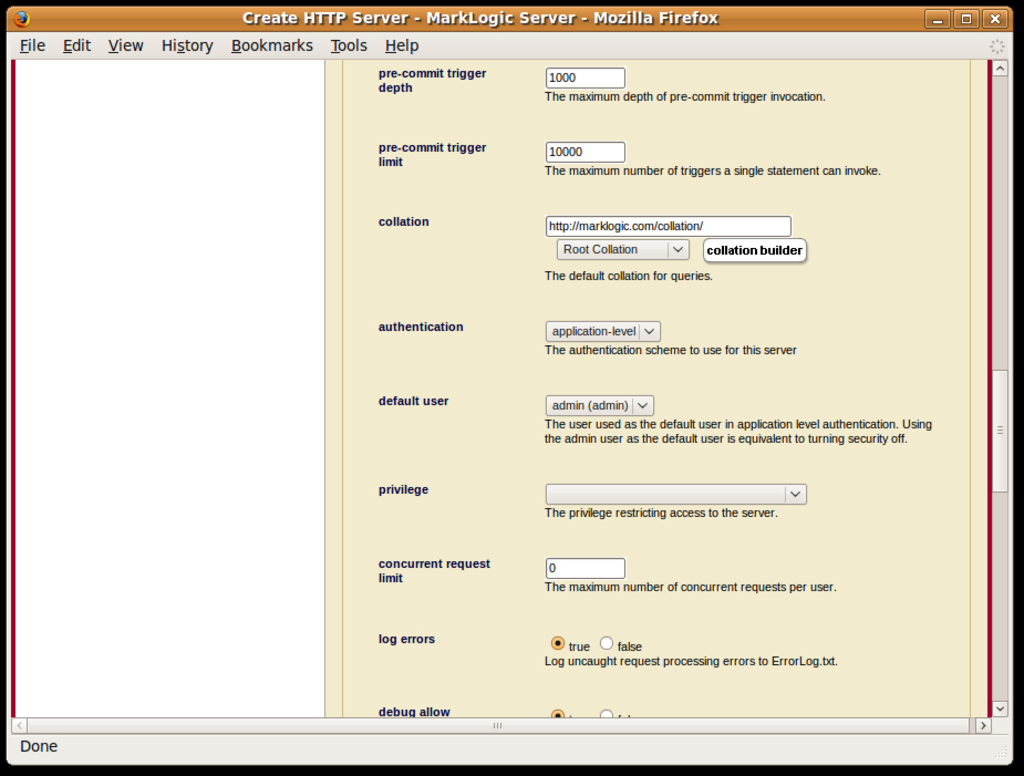Click vertical scrollbar up arrow
The width and height of the screenshot is (1024, 776).
click(1000, 69)
